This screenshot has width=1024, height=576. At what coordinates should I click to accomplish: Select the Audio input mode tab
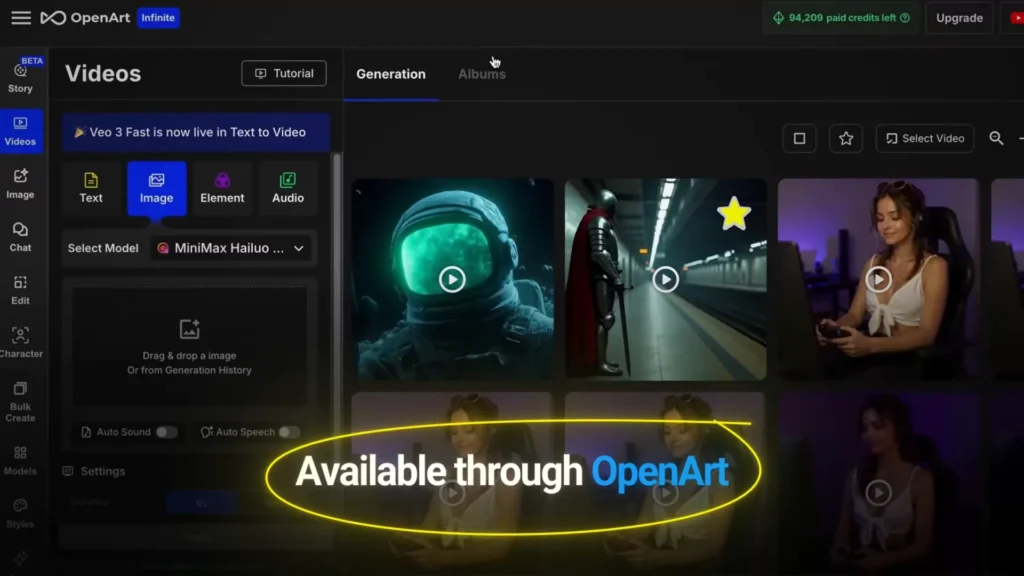(x=288, y=188)
